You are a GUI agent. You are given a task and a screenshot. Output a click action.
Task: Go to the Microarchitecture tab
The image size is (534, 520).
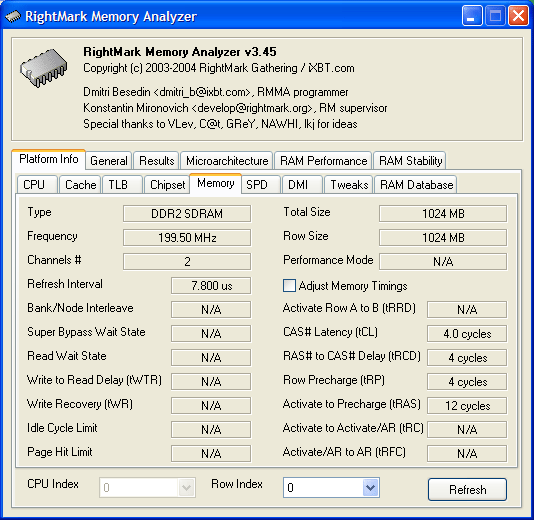point(227,161)
